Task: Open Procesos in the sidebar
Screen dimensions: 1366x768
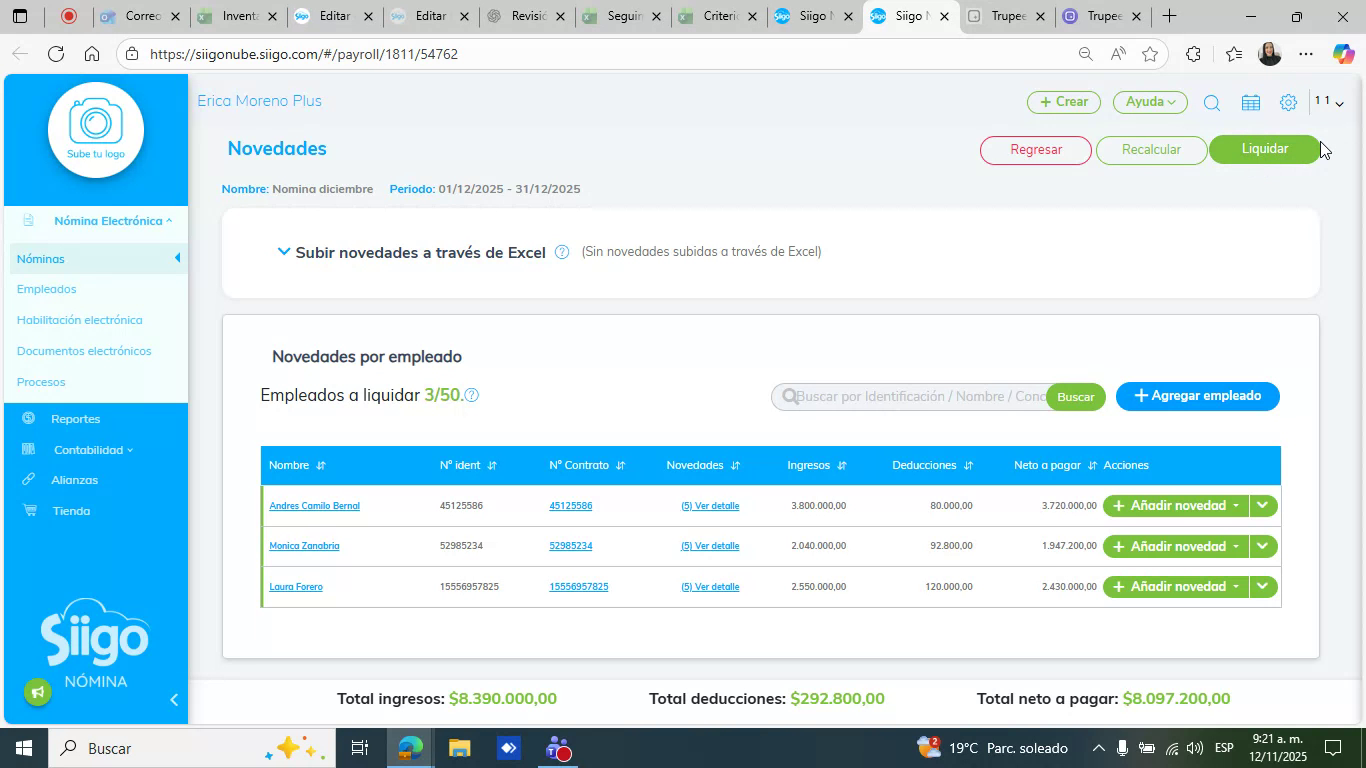Action: tap(41, 383)
